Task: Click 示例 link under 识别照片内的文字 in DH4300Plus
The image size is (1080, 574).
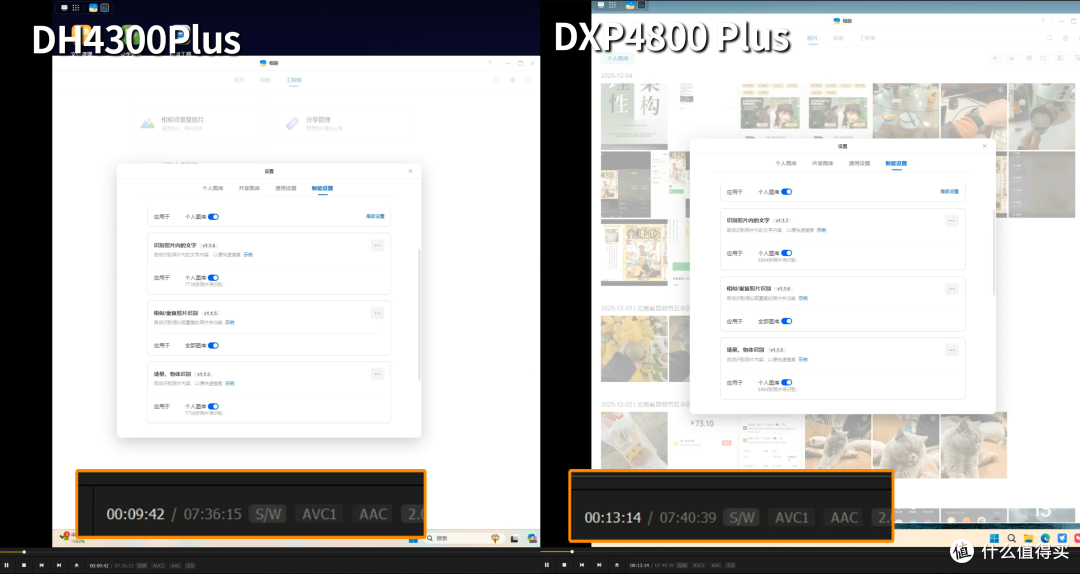Action: (x=248, y=254)
